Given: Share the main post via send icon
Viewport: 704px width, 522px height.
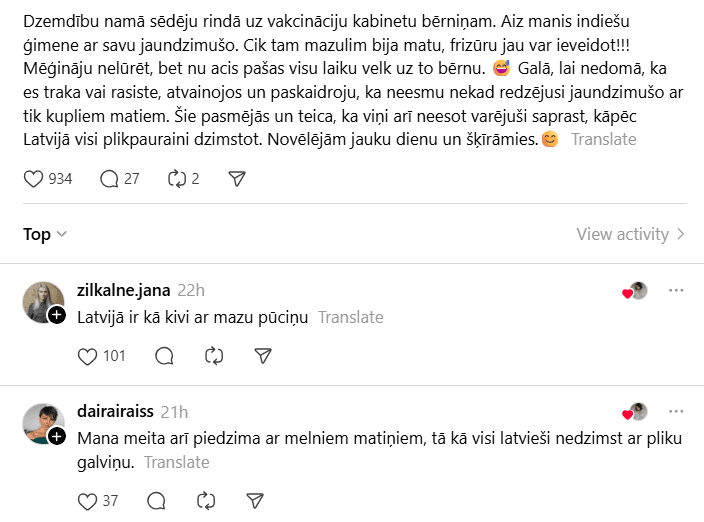Looking at the screenshot, I should 237,179.
